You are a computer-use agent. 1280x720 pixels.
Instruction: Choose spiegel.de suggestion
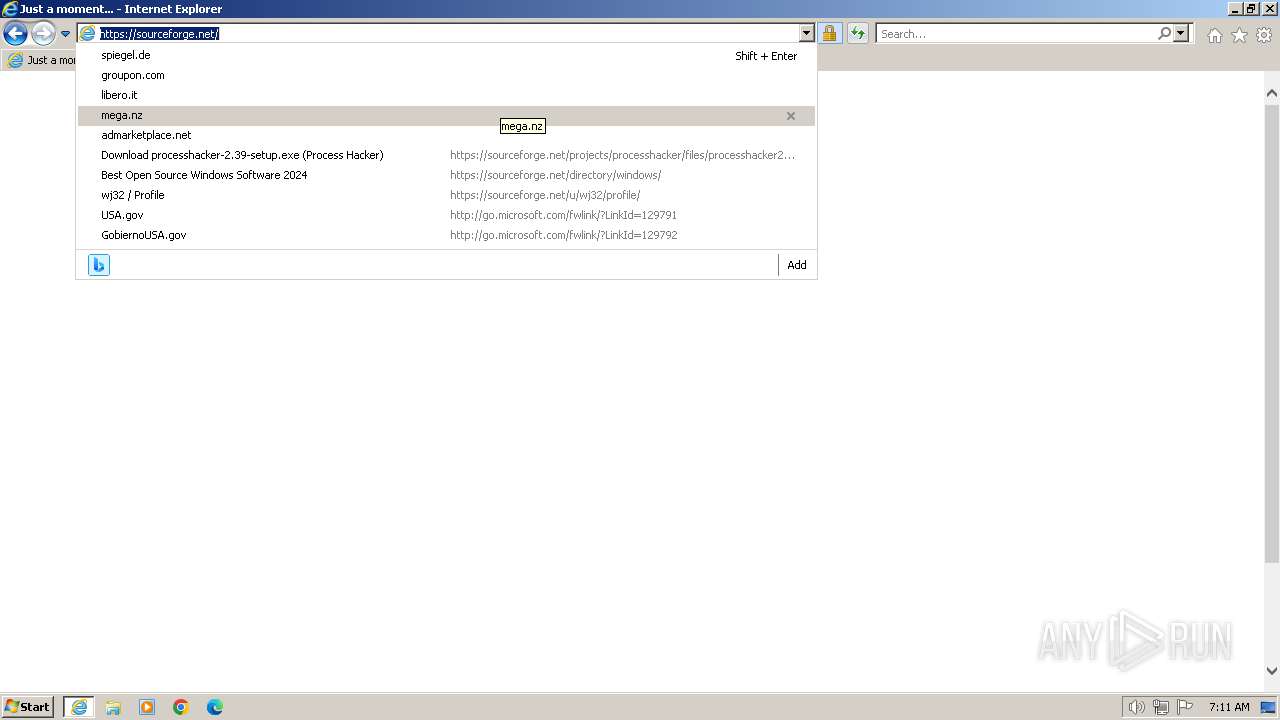click(x=446, y=55)
